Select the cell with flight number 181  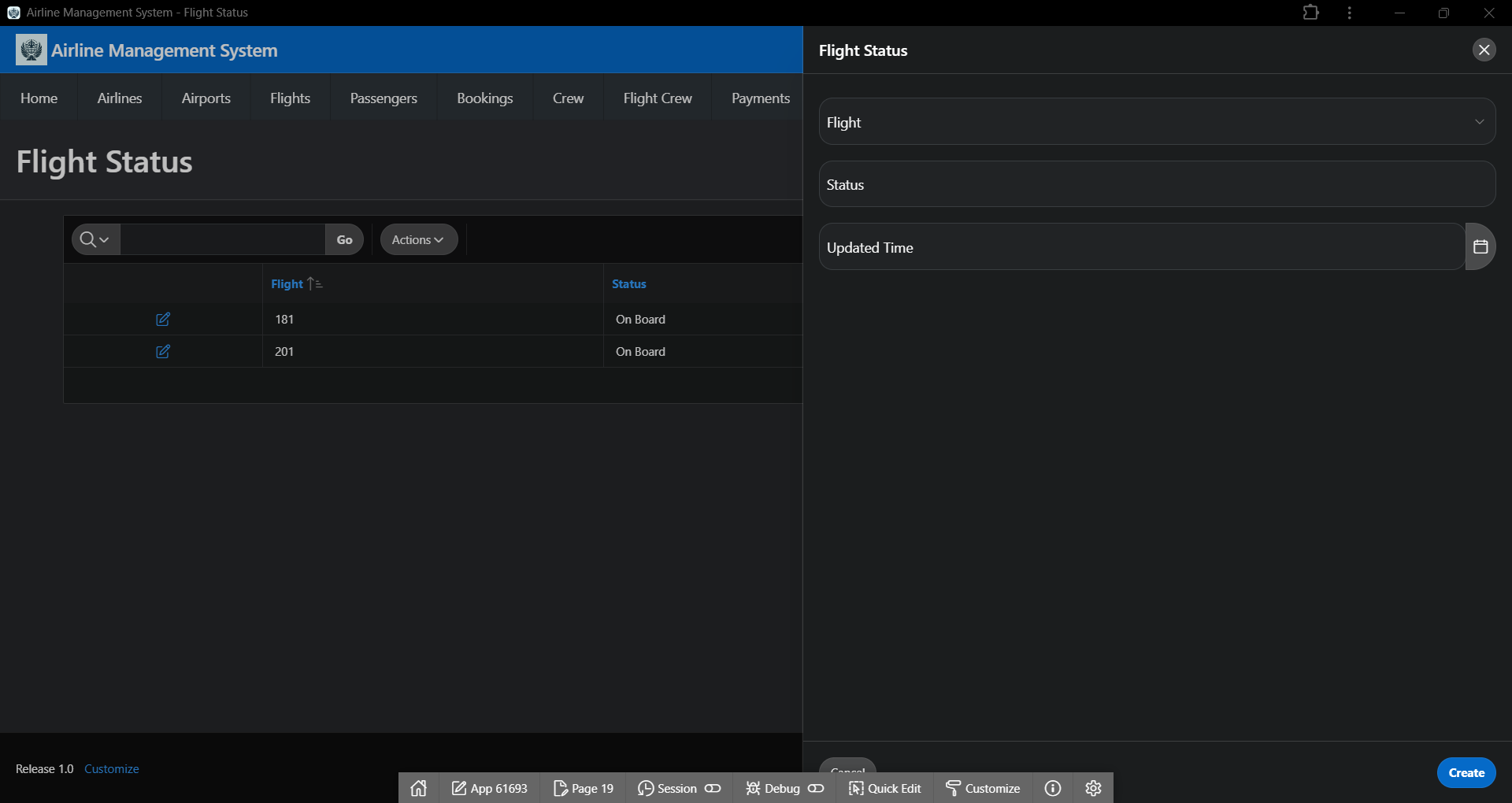432,319
